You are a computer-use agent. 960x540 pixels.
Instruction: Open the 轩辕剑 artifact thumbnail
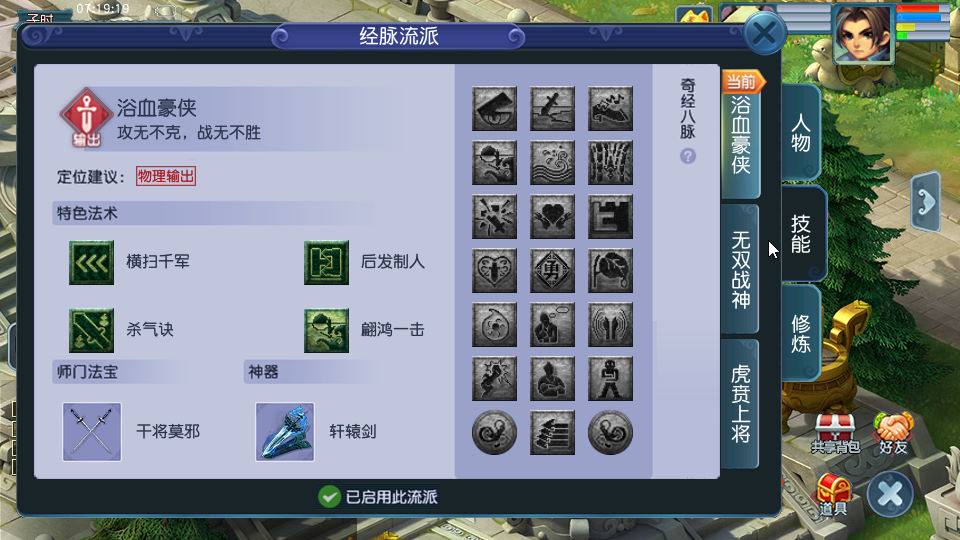(285, 432)
